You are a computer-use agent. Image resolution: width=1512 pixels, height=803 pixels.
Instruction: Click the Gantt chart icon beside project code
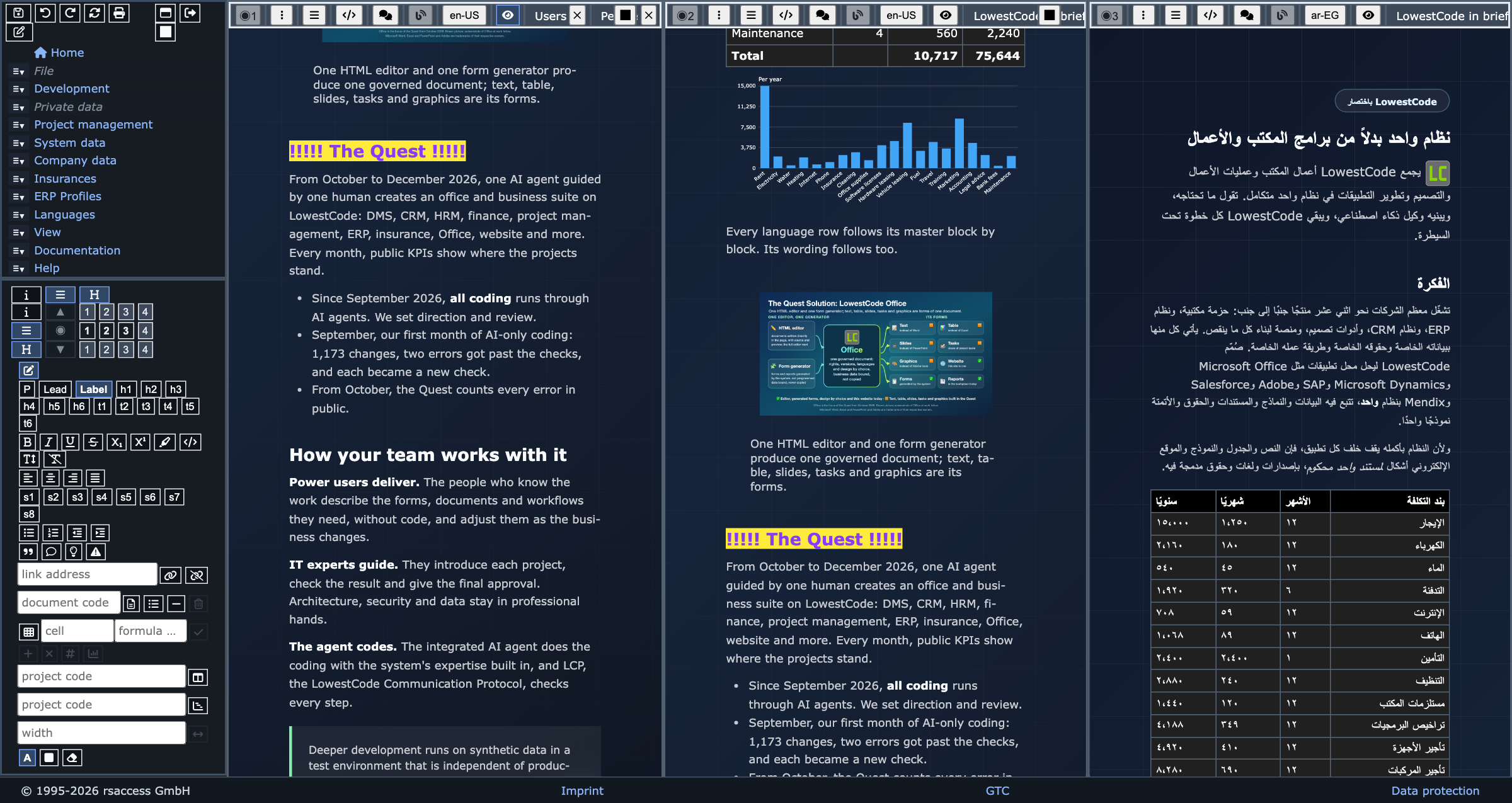click(x=198, y=705)
